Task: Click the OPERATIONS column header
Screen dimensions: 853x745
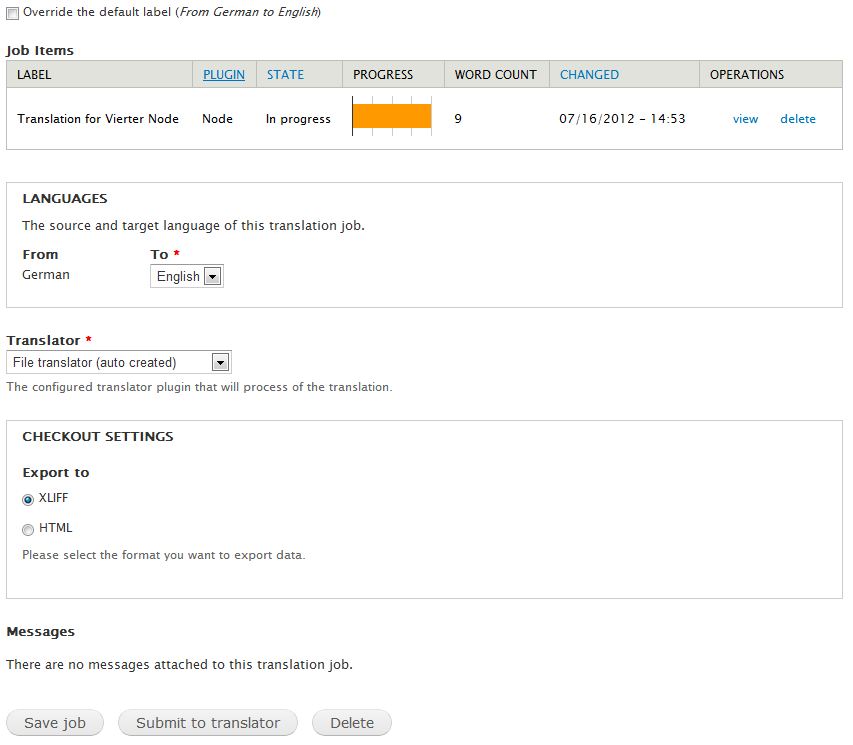Action: pos(747,75)
